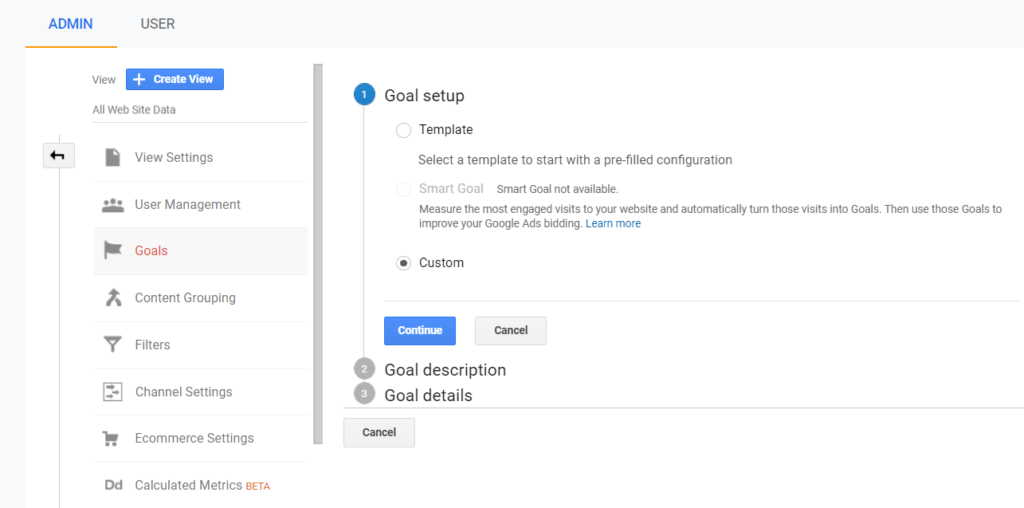Expand step 3 Goal details
Viewport: 1024px width, 508px height.
pyautogui.click(x=428, y=395)
